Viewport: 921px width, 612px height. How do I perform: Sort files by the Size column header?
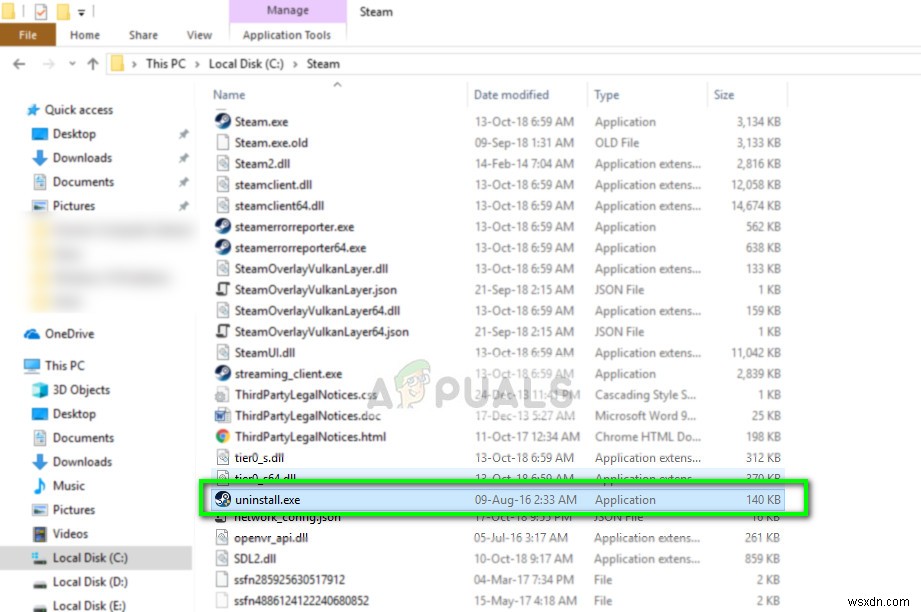722,94
